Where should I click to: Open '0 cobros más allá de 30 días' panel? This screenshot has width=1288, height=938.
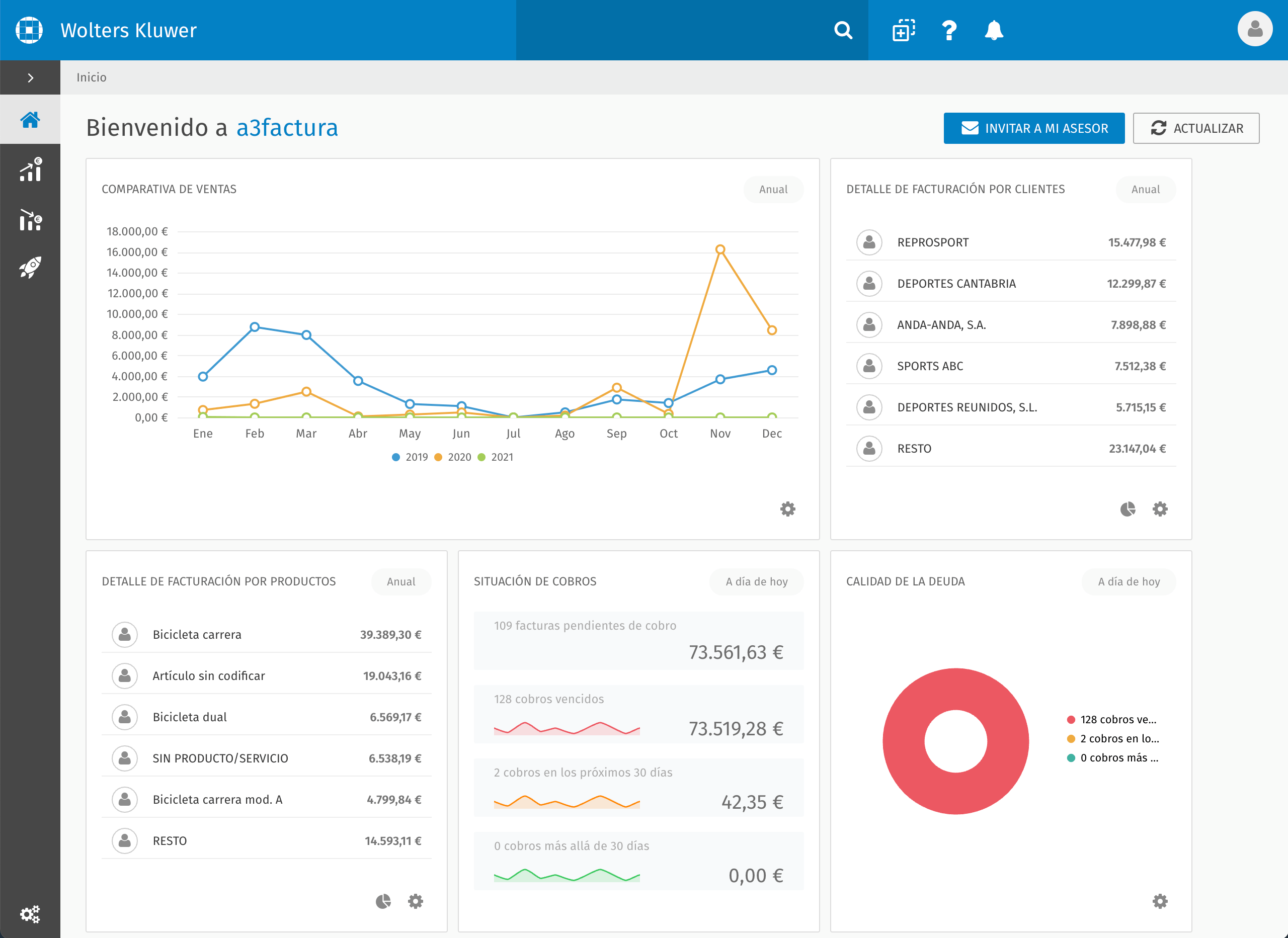point(638,861)
